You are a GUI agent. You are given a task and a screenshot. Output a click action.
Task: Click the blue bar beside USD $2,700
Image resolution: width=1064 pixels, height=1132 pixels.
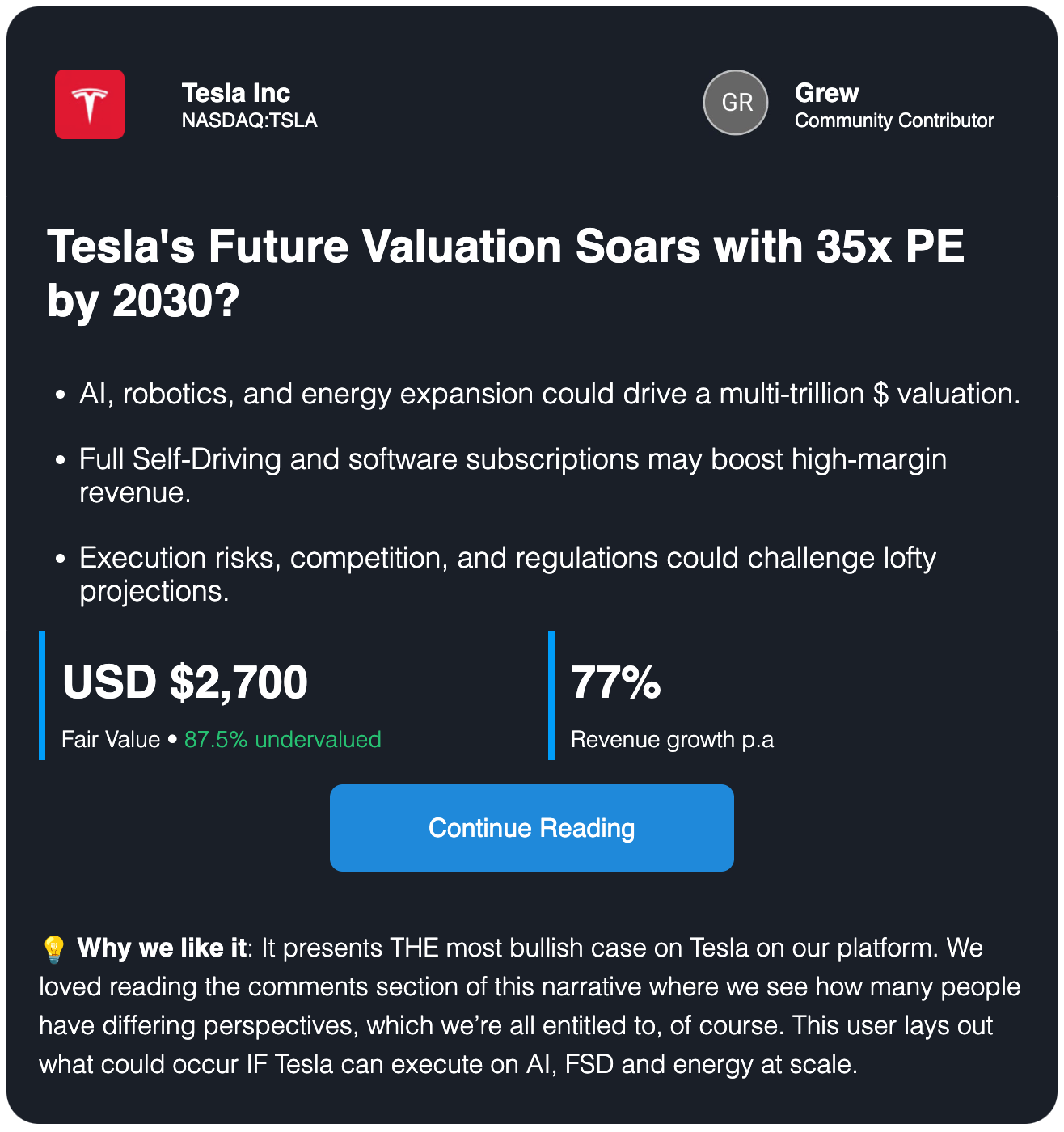click(x=42, y=695)
